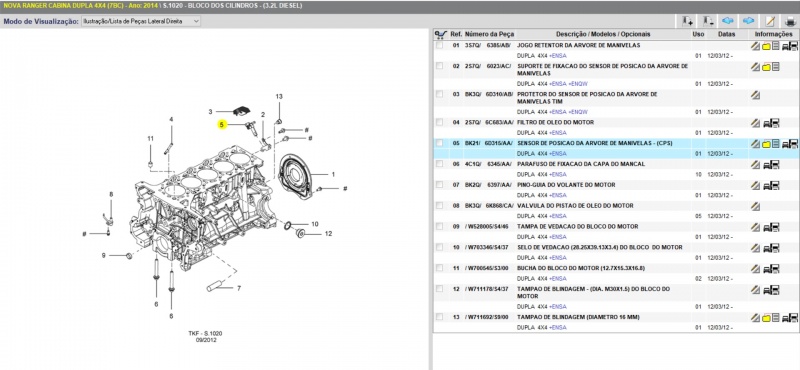The height and width of the screenshot is (370, 800).
Task: Open yellow folder icon for part 02
Action: coord(766,67)
